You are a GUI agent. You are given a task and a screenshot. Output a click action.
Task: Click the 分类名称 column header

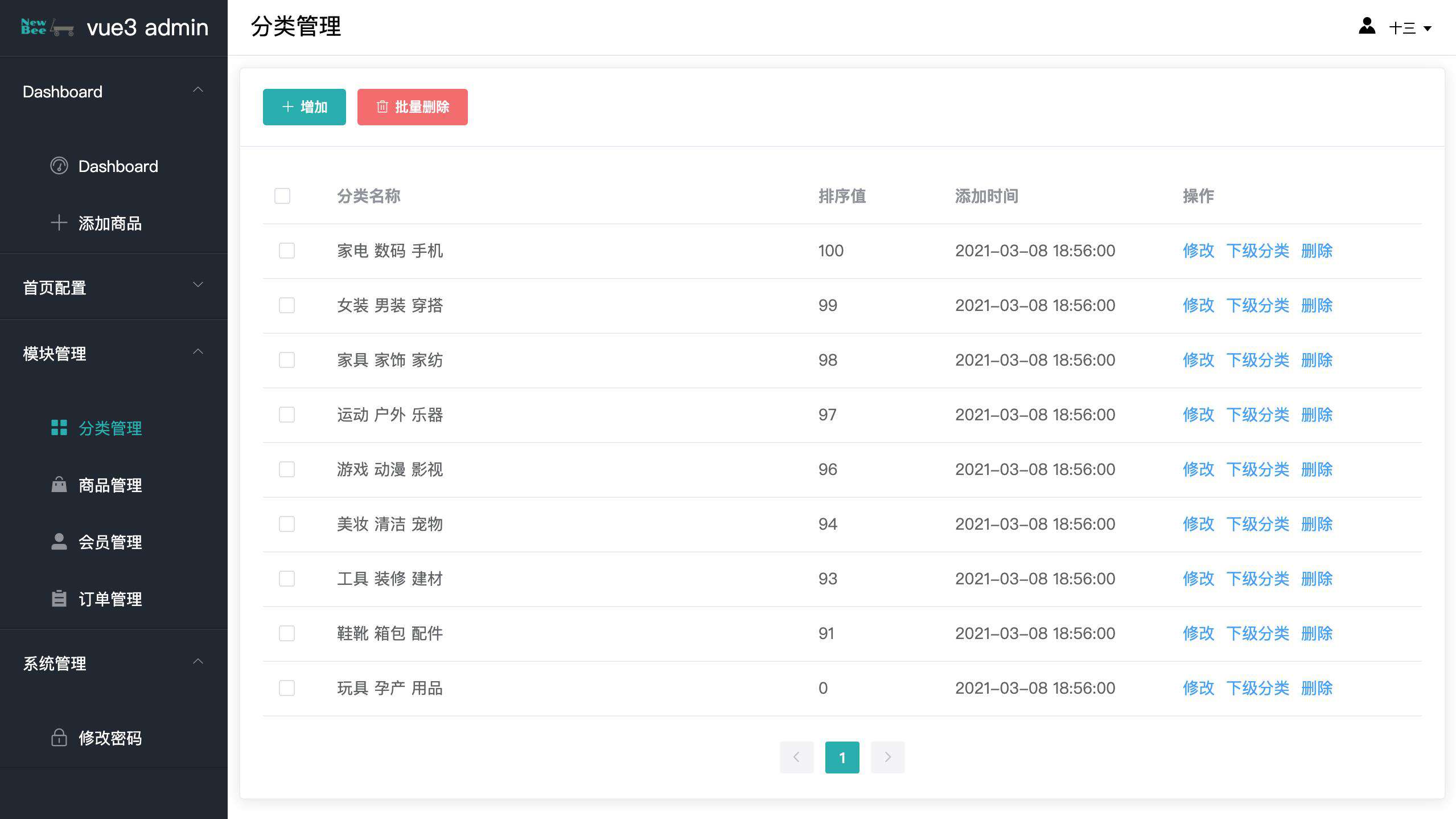(369, 196)
